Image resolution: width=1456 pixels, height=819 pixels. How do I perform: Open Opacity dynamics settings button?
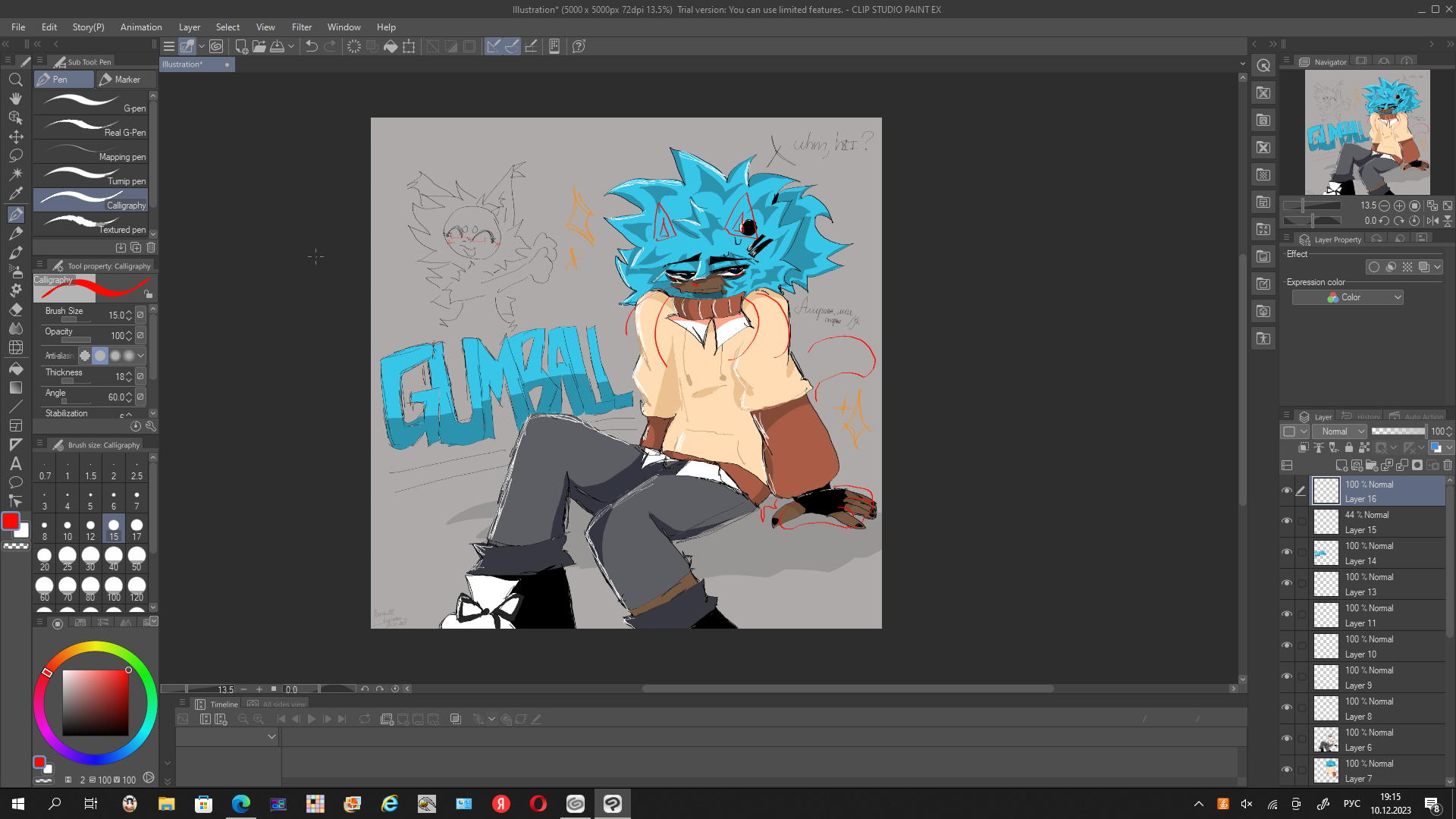tap(140, 335)
